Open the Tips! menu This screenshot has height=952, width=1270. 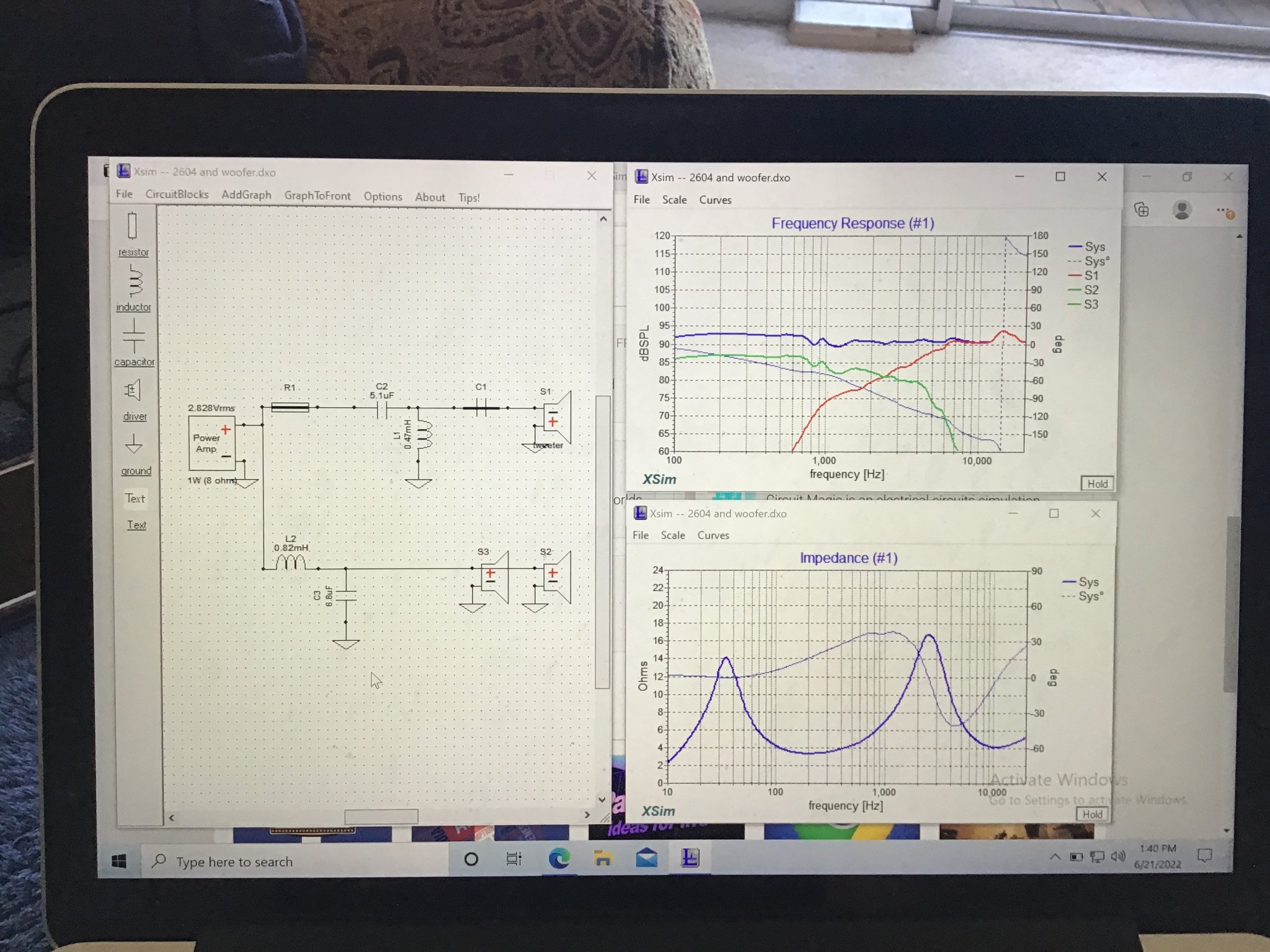469,198
